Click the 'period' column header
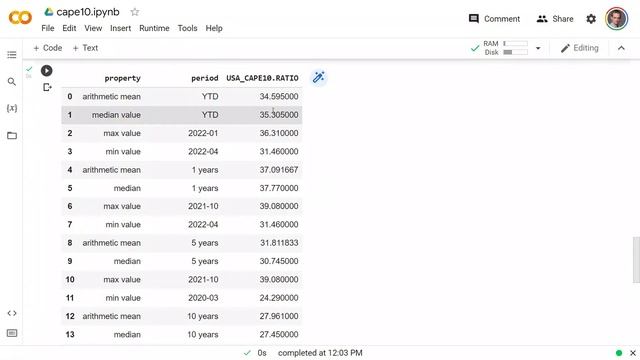Screen dimensions: 640x360 205,78
